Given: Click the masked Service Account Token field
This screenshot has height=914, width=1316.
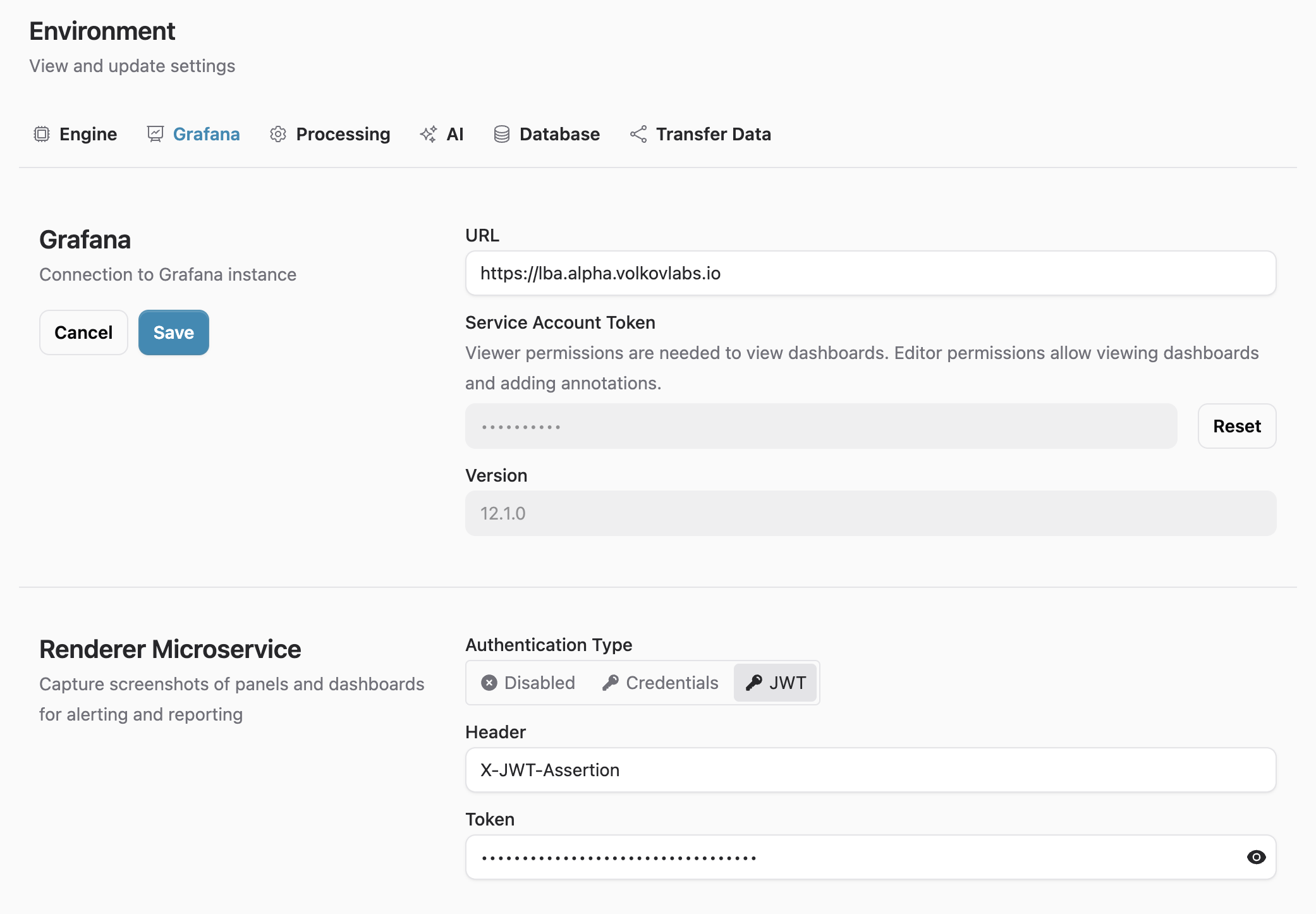Looking at the screenshot, I should click(x=821, y=426).
